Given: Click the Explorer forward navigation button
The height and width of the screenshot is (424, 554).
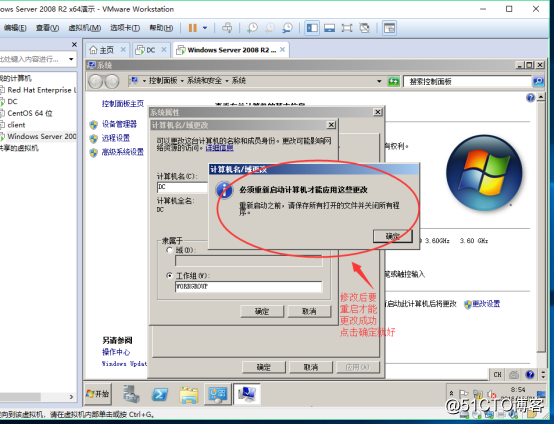Looking at the screenshot, I should point(112,82).
